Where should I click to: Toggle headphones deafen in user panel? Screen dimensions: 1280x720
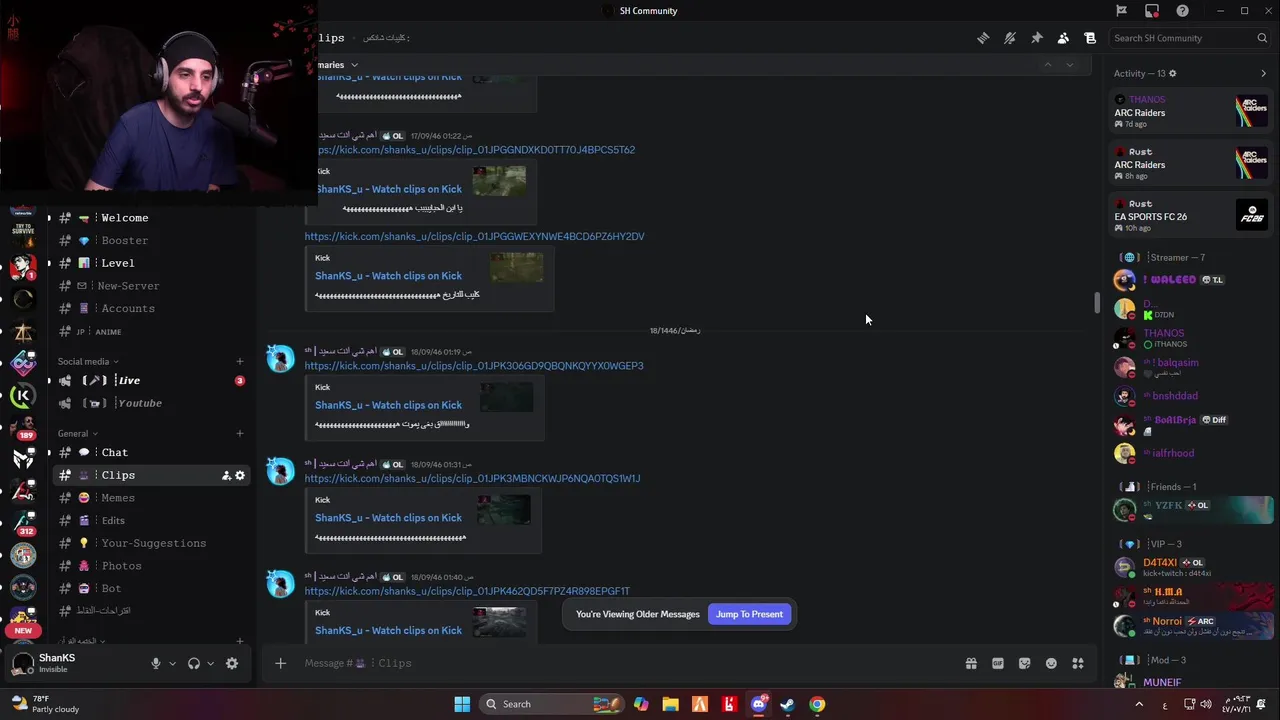[194, 663]
